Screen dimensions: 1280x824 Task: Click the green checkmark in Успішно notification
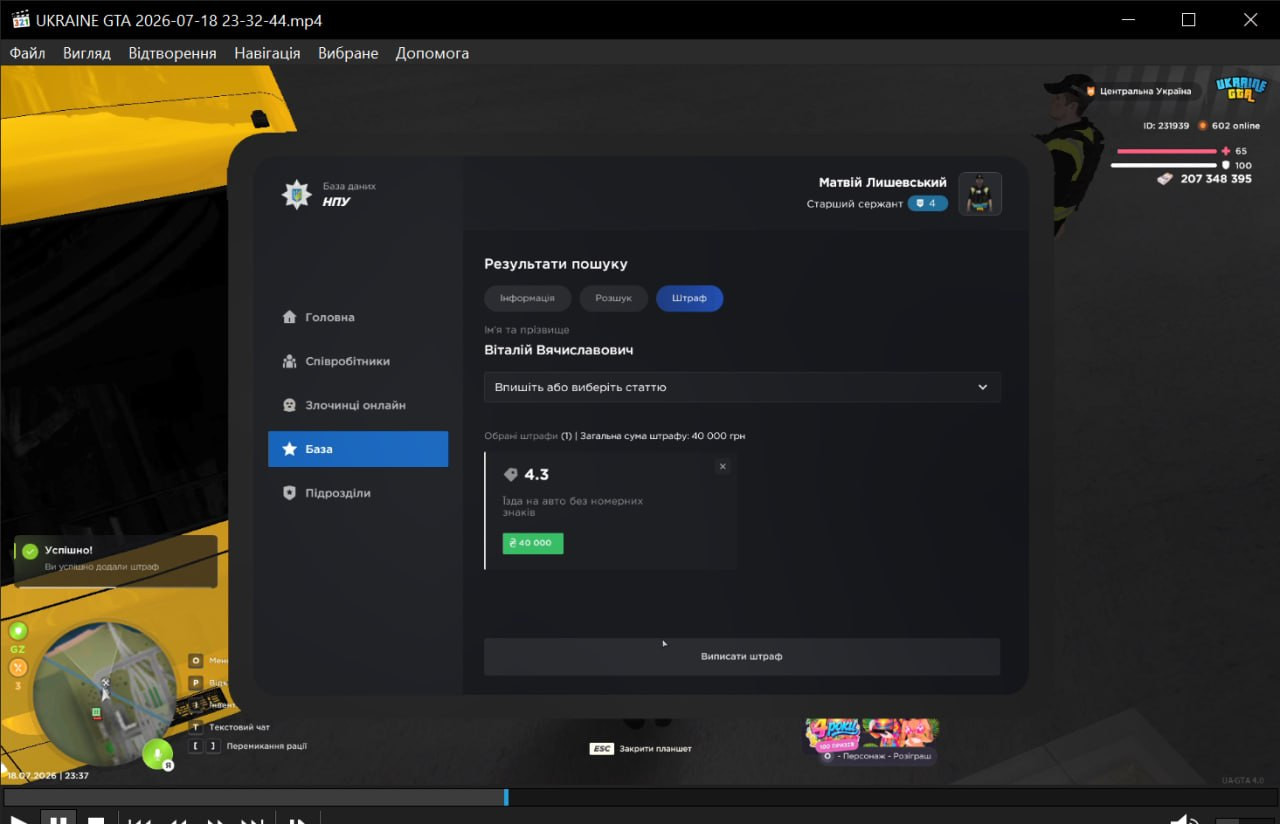tap(30, 551)
